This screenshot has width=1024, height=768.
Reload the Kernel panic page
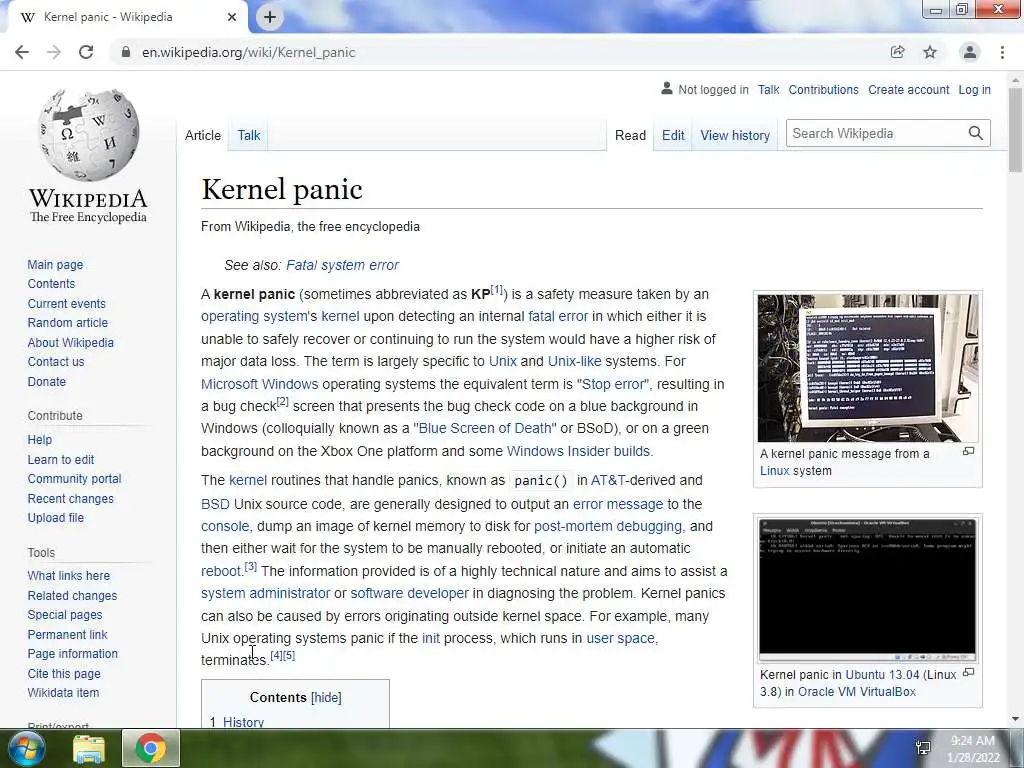[86, 52]
